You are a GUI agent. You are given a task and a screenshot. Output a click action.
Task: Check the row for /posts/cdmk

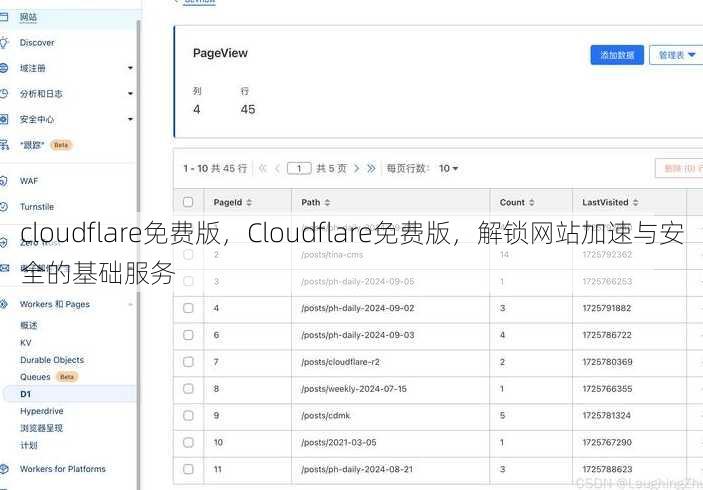[188, 416]
